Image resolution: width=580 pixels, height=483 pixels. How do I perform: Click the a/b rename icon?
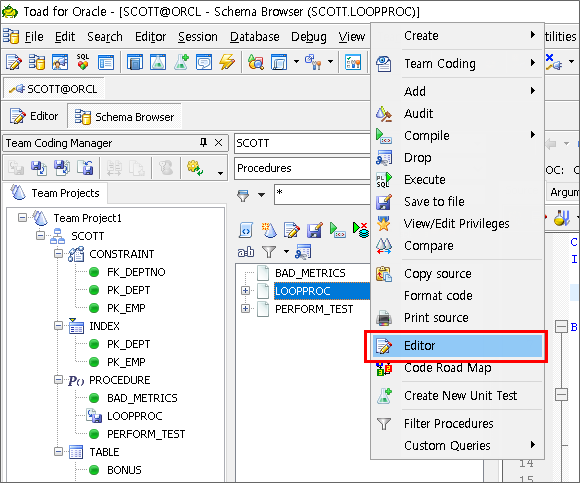246,252
